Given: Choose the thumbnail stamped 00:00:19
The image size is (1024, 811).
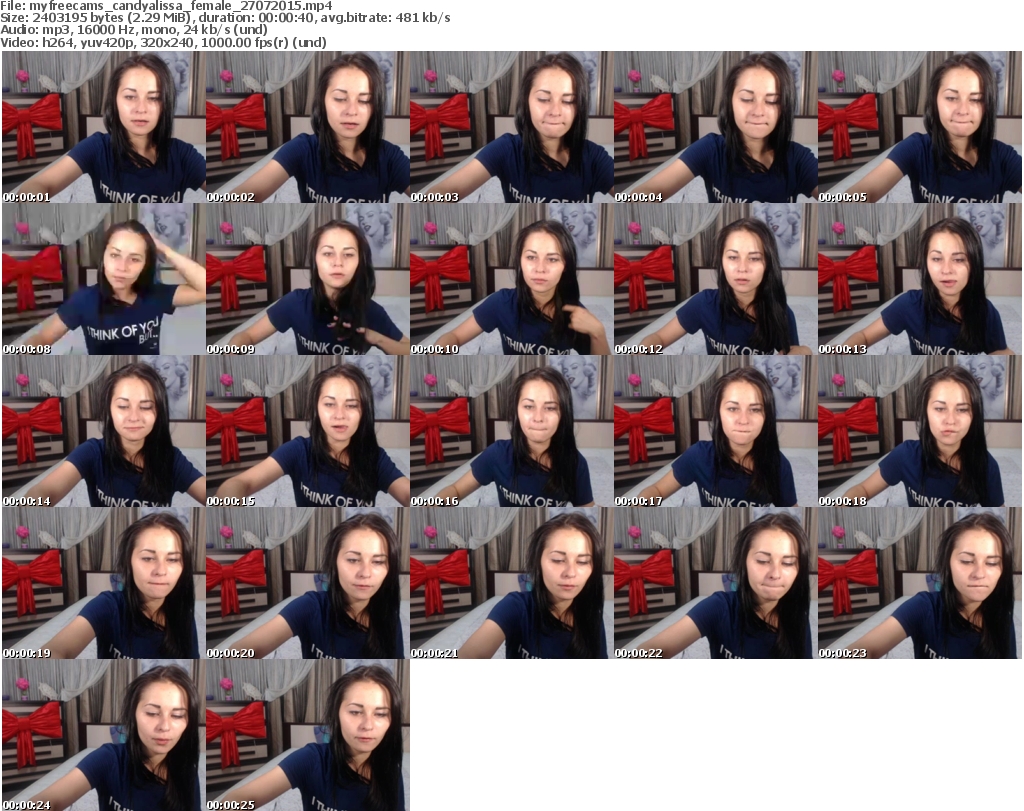Looking at the screenshot, I should click(104, 583).
